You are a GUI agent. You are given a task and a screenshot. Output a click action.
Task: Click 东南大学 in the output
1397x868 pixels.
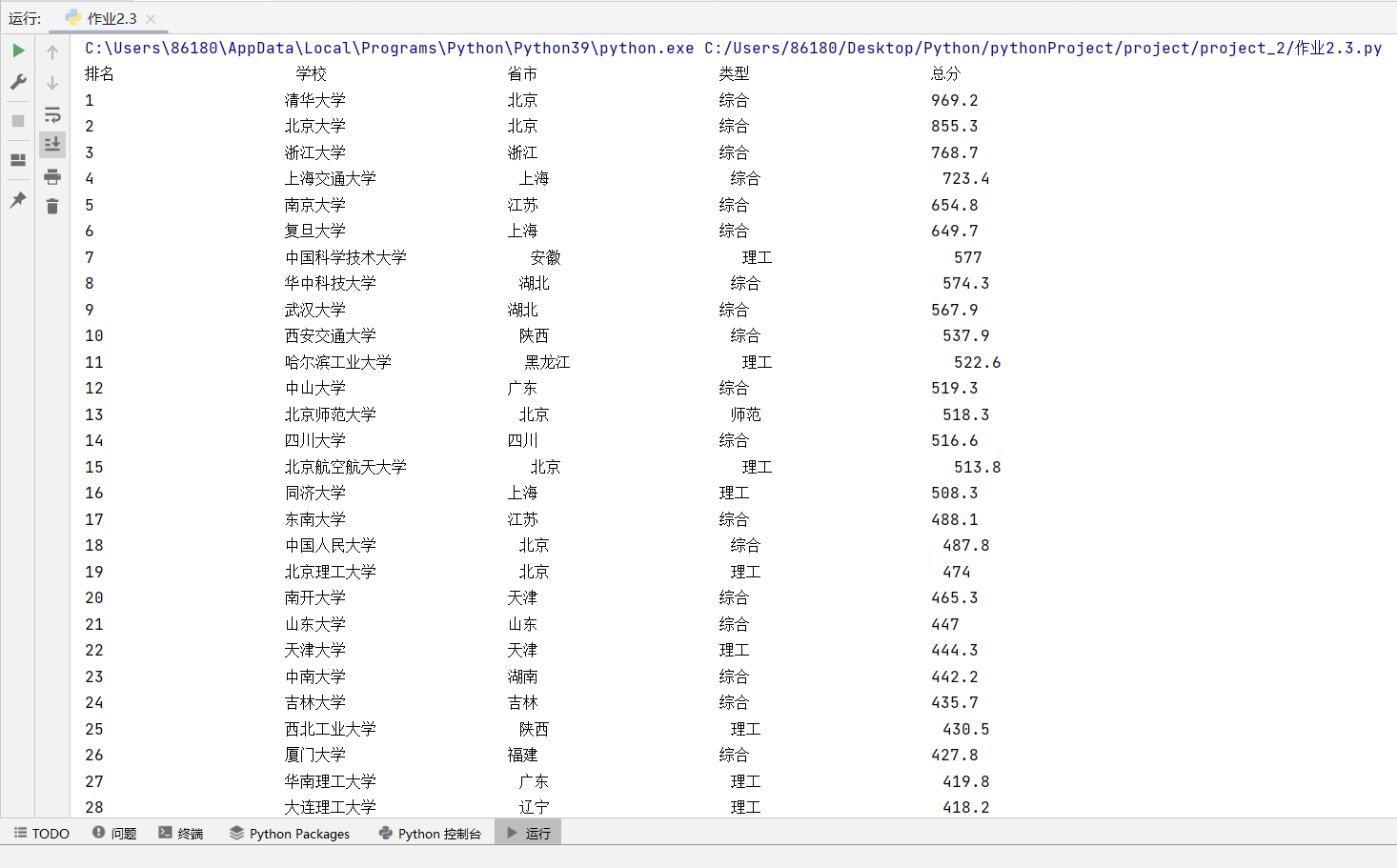(314, 519)
